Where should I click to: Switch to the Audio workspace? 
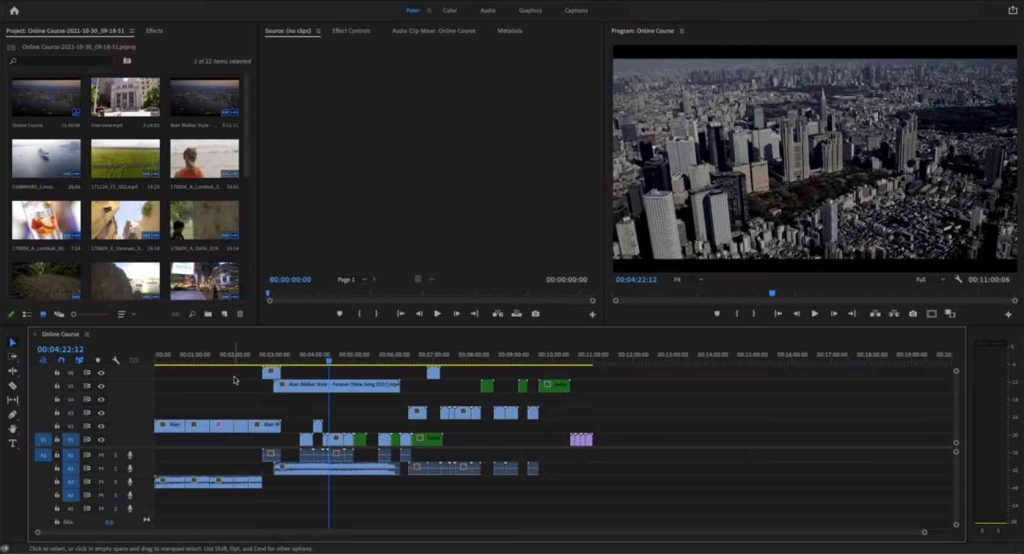[x=488, y=10]
